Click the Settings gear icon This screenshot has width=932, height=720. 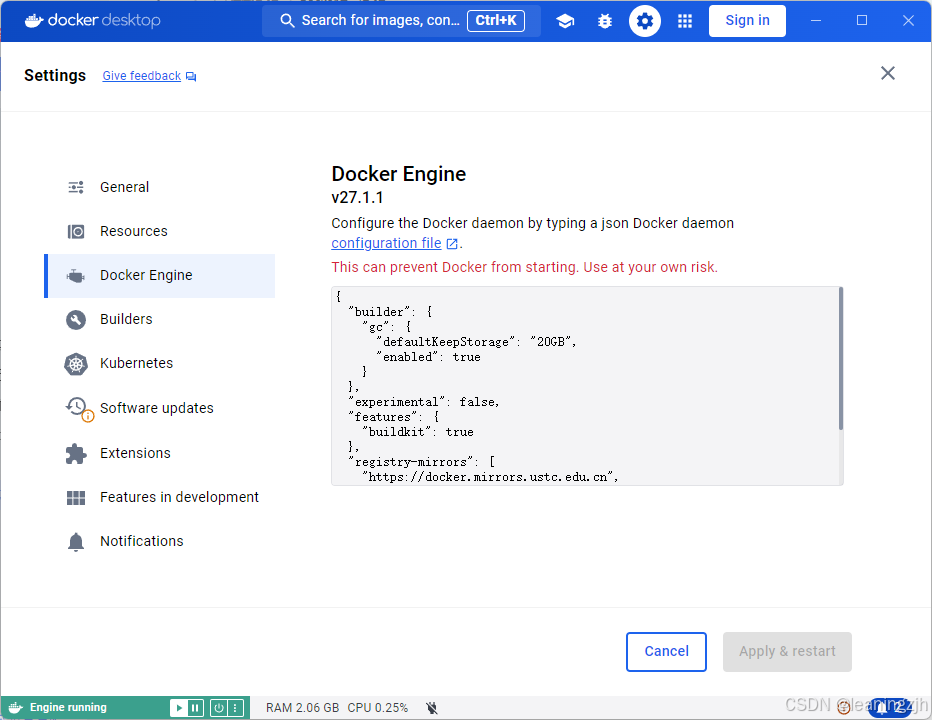(645, 21)
